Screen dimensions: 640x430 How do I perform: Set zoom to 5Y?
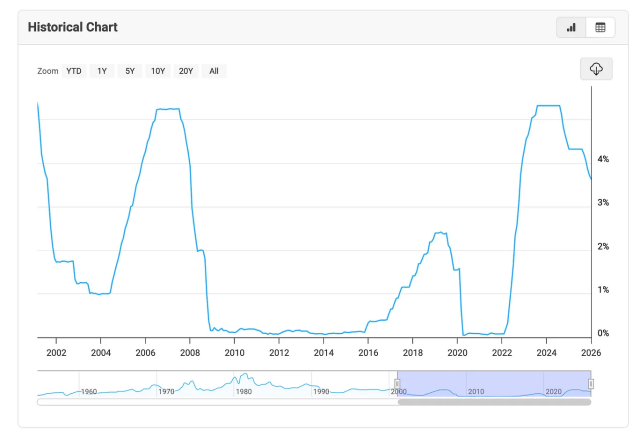130,71
